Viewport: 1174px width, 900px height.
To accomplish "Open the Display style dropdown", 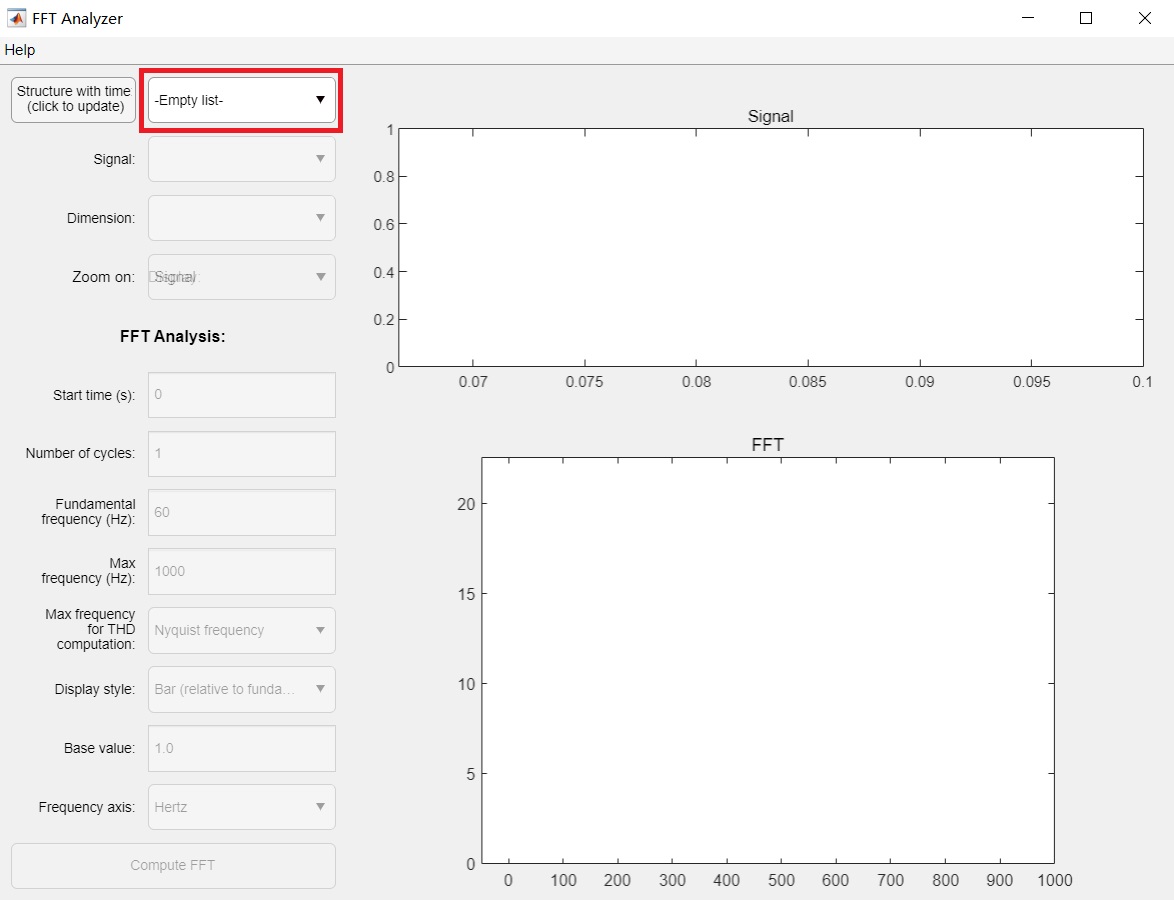I will coord(241,689).
